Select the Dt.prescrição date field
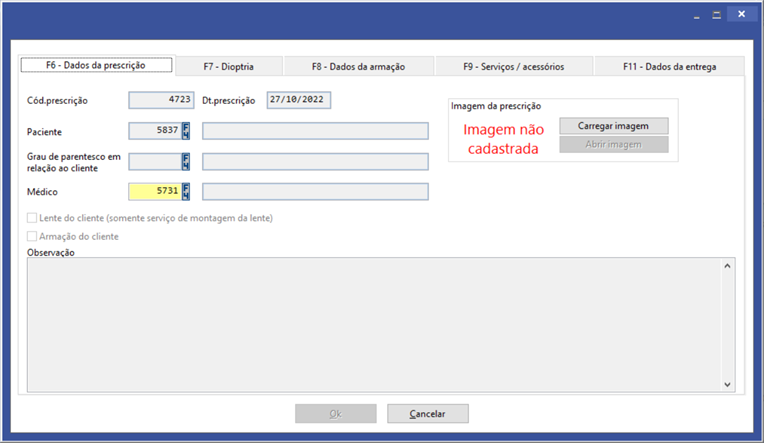764x443 pixels. [298, 100]
